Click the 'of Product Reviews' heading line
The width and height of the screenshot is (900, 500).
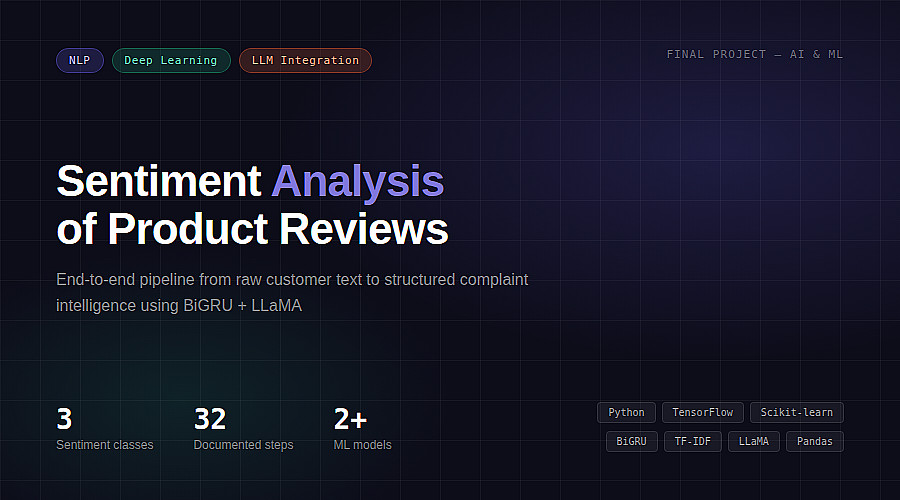pyautogui.click(x=253, y=229)
